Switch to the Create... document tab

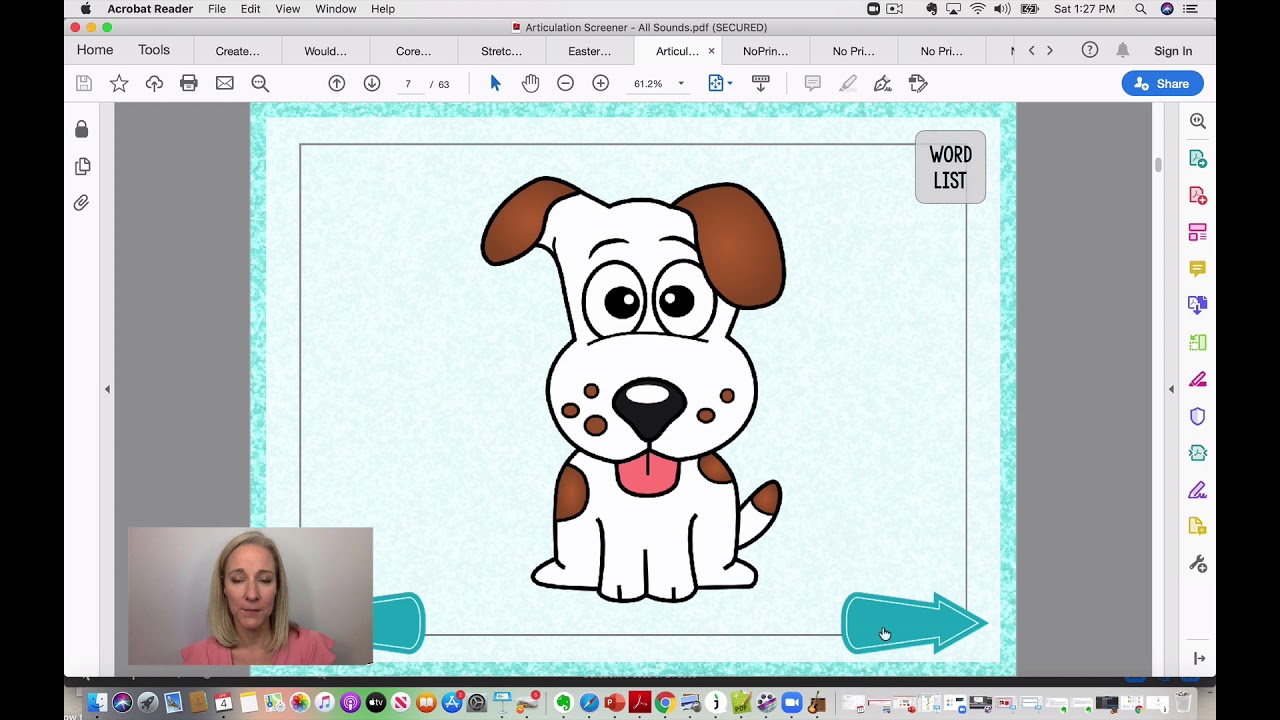point(237,51)
